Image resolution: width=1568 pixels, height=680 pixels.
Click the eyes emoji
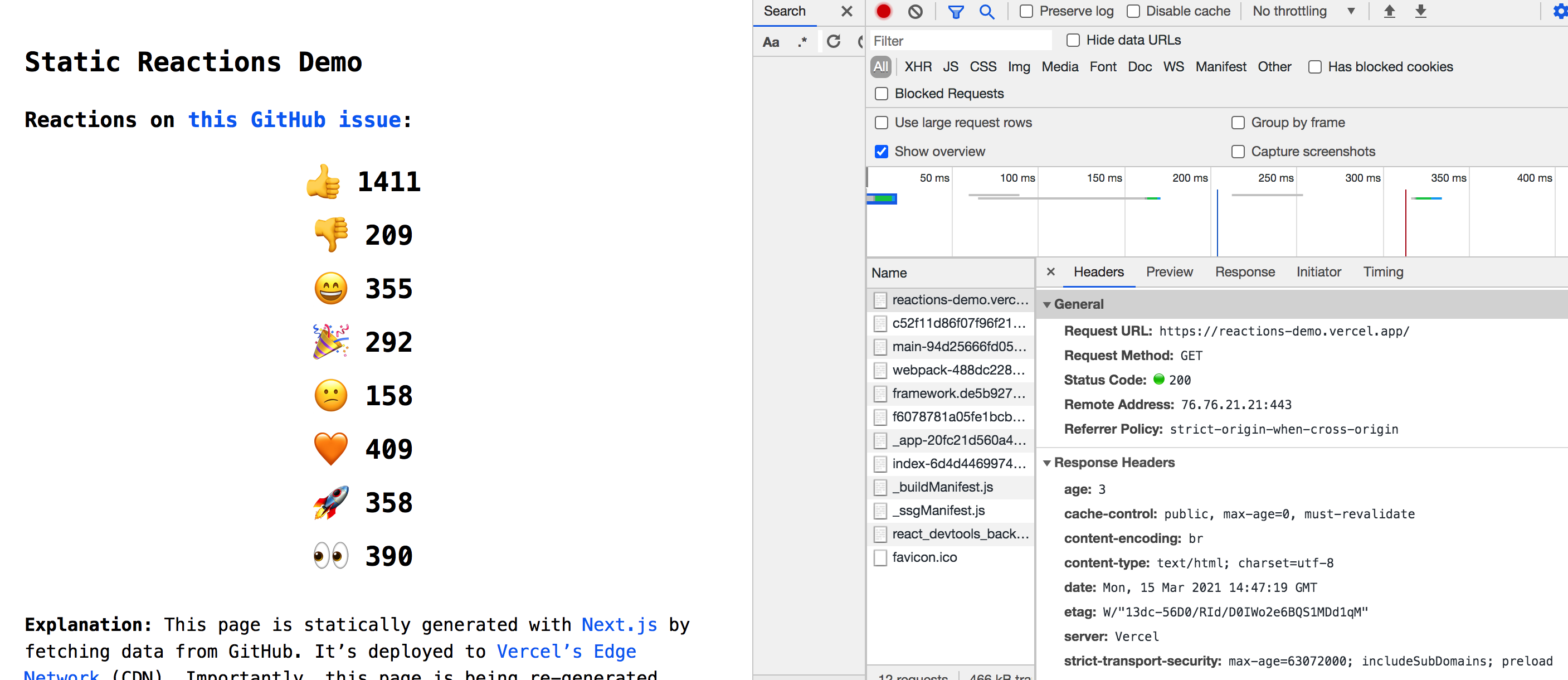tap(331, 555)
